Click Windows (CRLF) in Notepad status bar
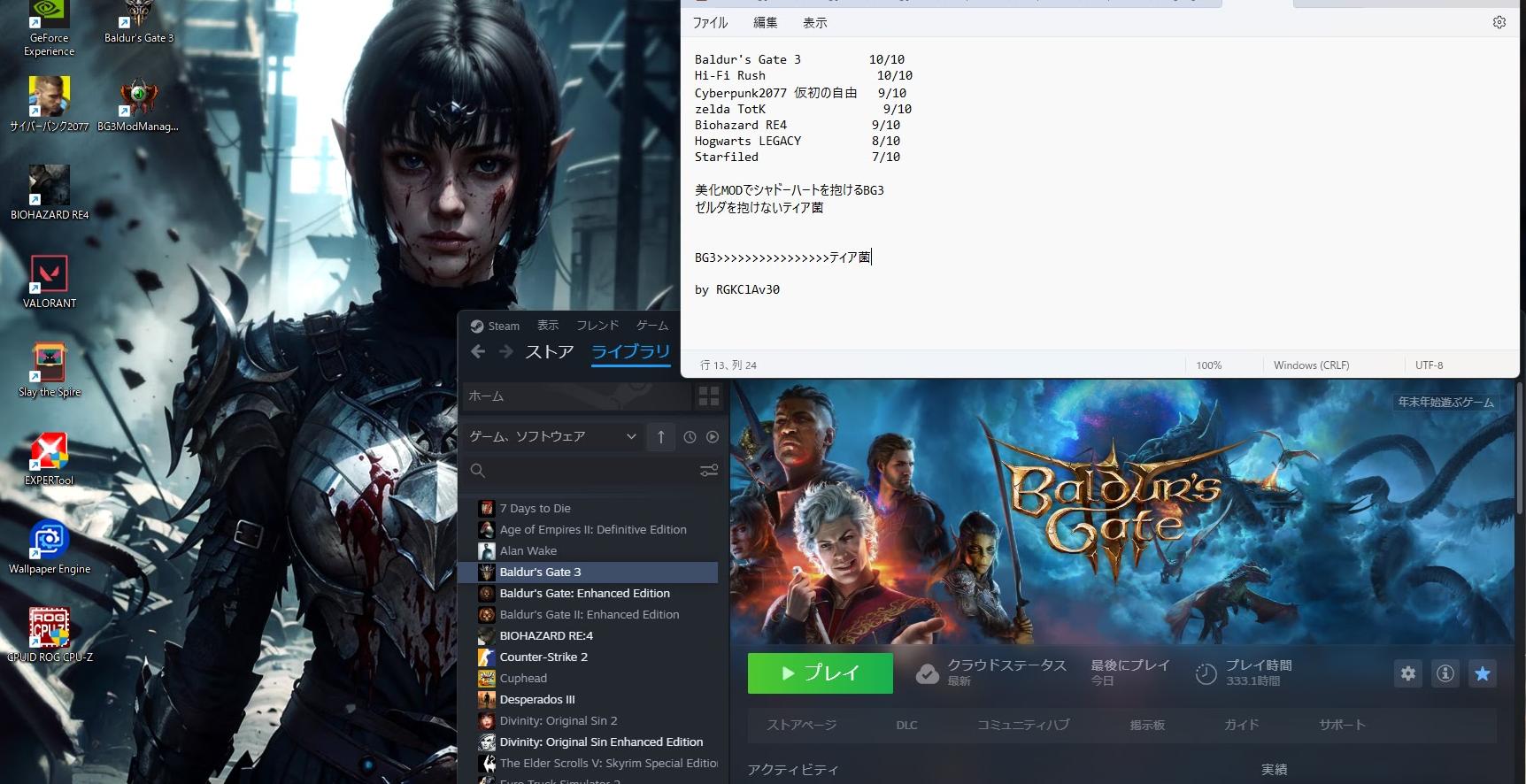 (1311, 365)
